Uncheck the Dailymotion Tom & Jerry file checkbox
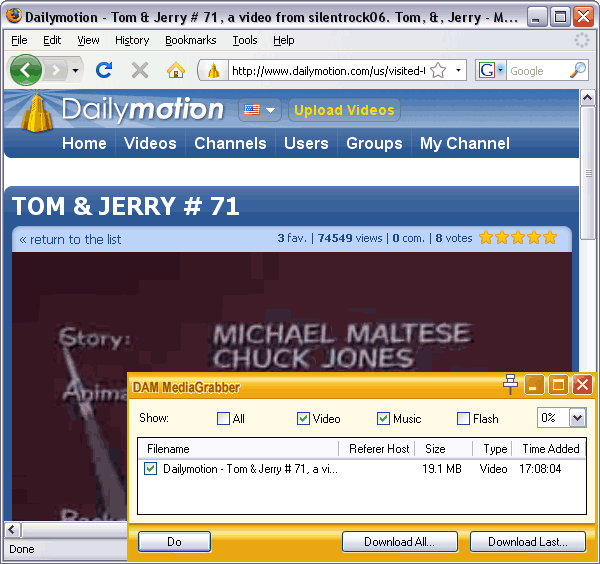Image resolution: width=600 pixels, height=564 pixels. (x=150, y=469)
